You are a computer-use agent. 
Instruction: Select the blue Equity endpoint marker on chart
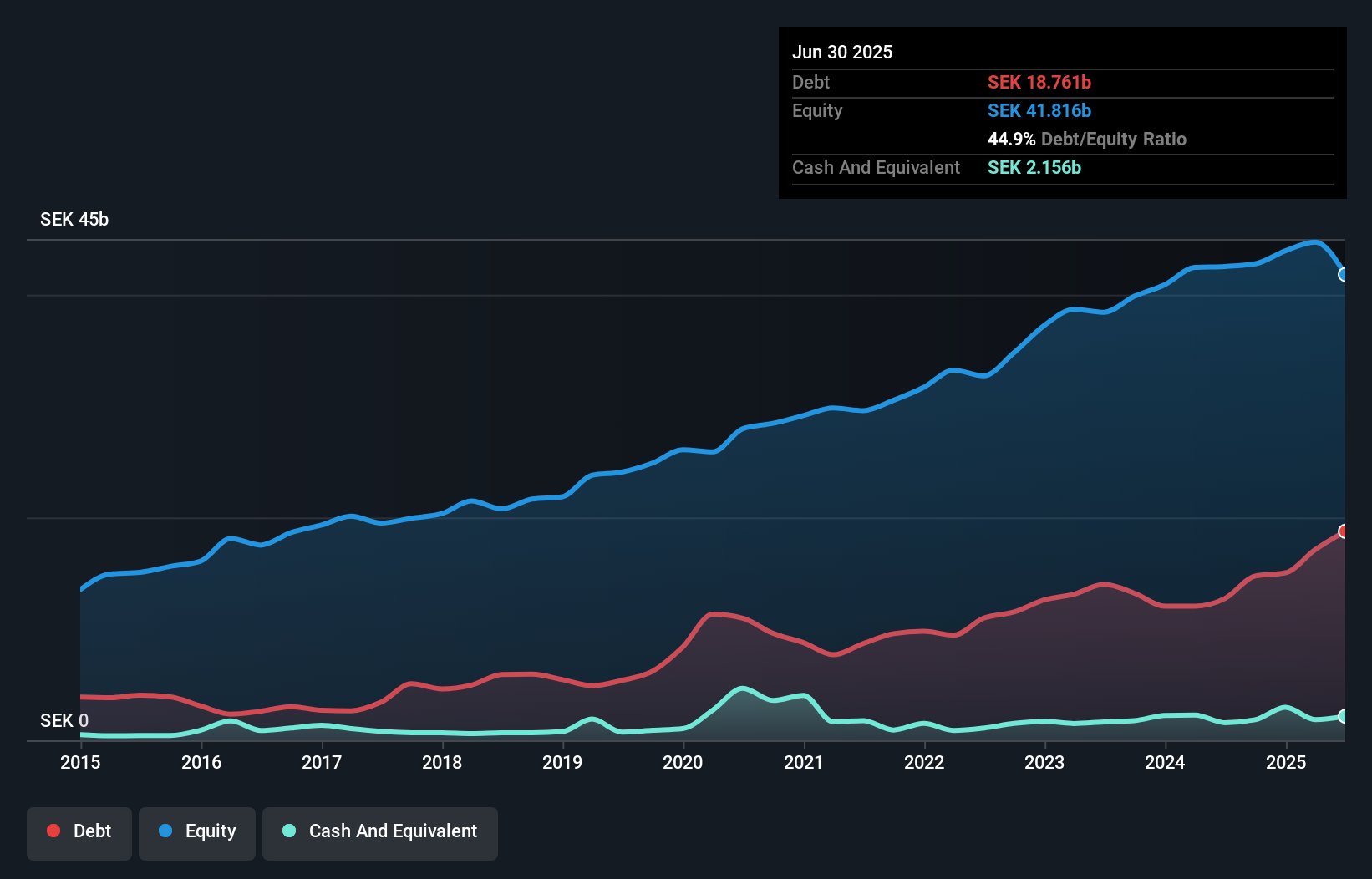(1344, 274)
